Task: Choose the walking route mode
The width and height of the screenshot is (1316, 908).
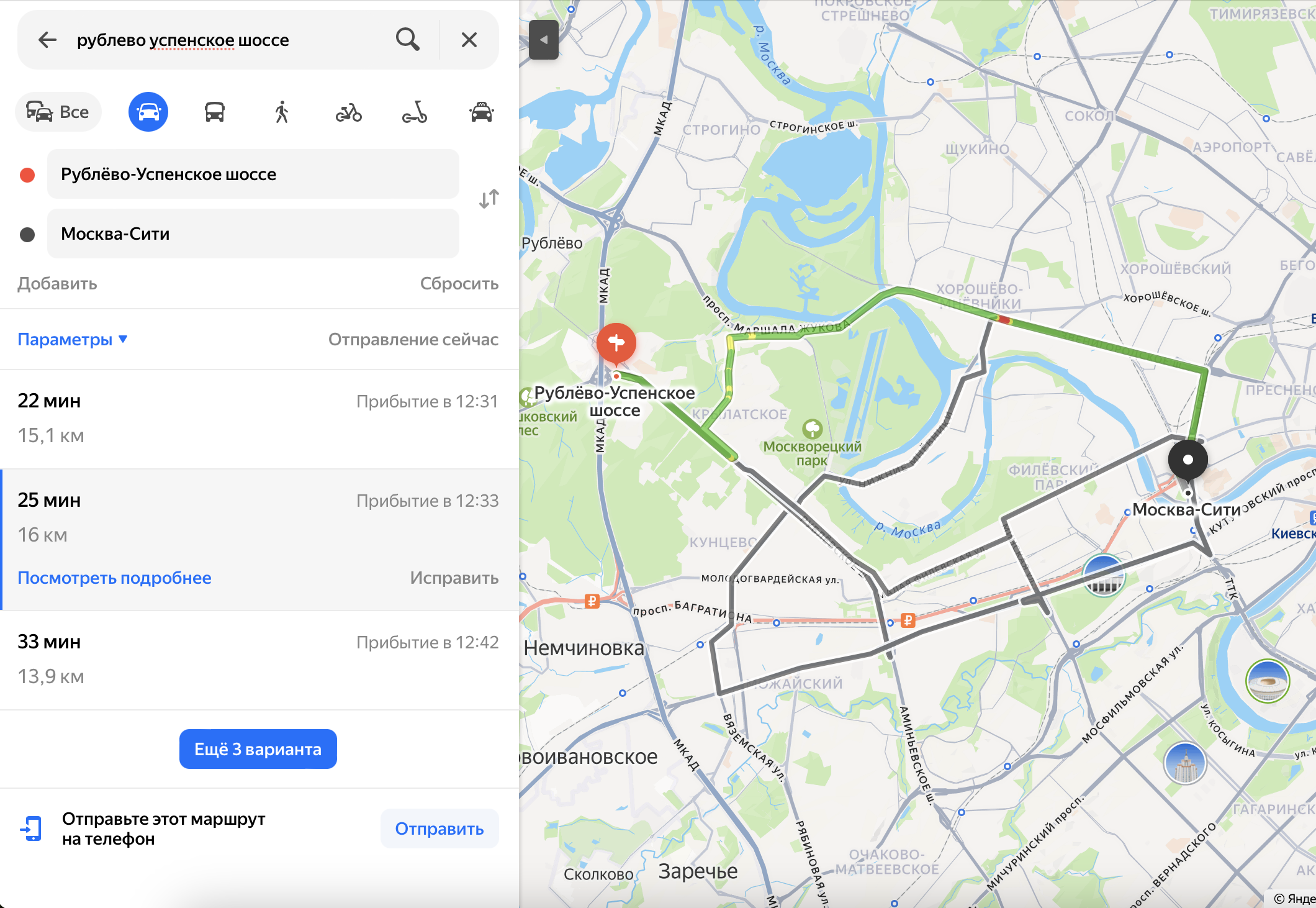Action: [x=282, y=112]
